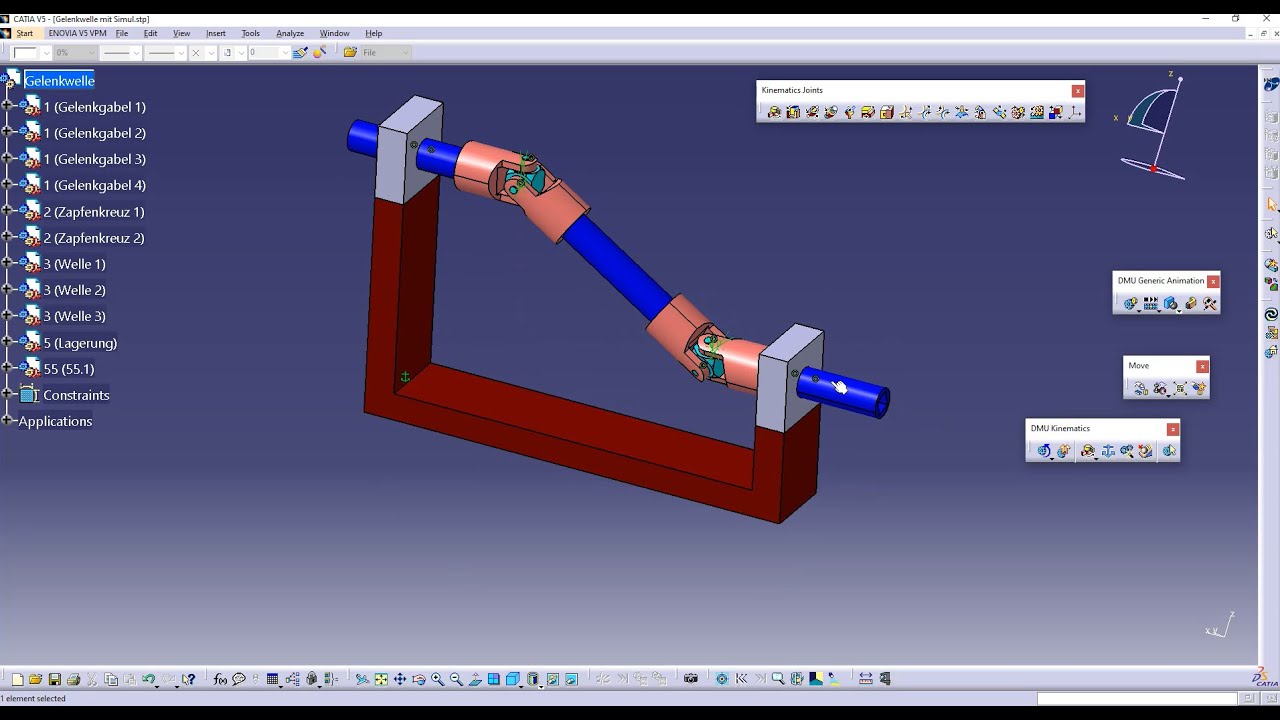Click the Save disk icon in bottom toolbar
Viewport: 1280px width, 720px height.
(54, 679)
